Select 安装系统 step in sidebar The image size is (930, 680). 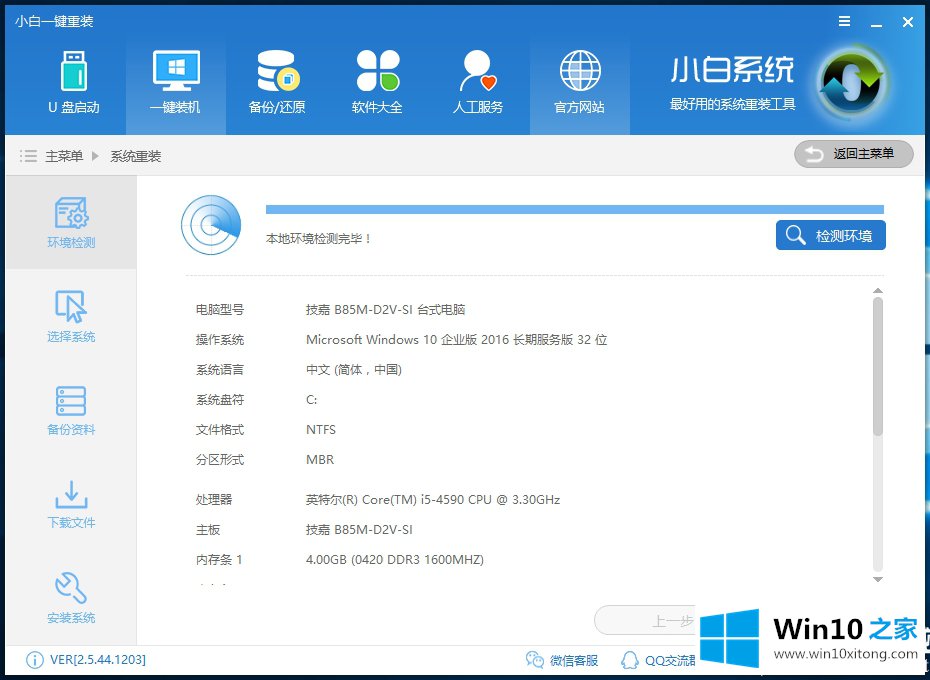pyautogui.click(x=71, y=598)
